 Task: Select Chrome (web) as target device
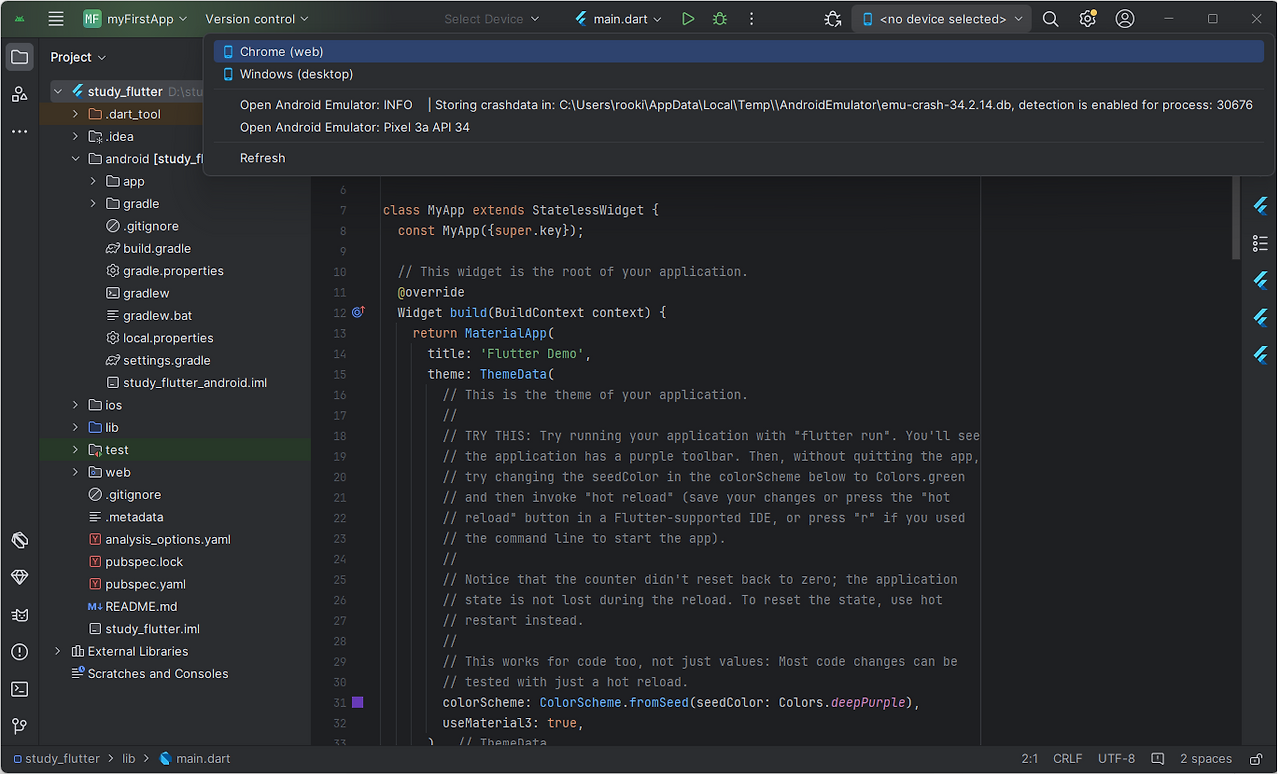pyautogui.click(x=281, y=51)
